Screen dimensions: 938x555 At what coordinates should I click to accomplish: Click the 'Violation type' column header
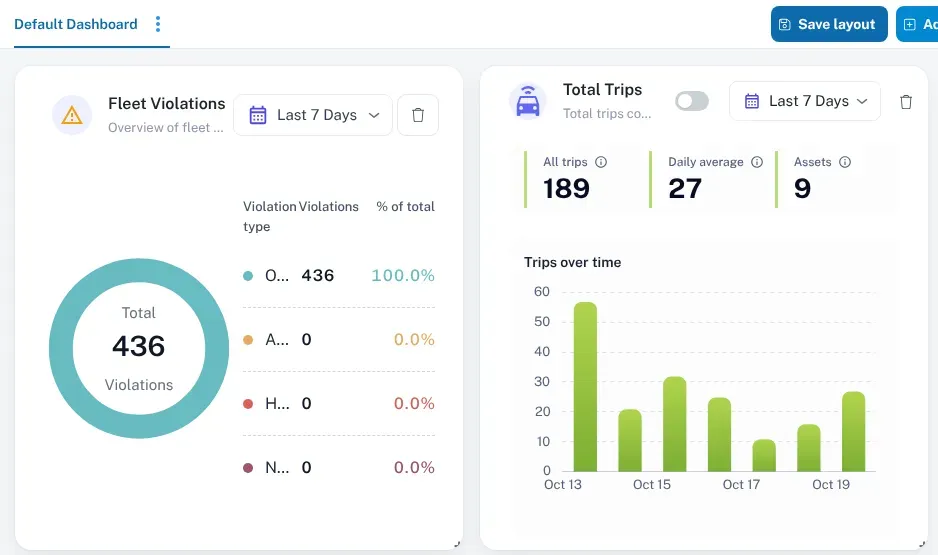click(x=270, y=216)
